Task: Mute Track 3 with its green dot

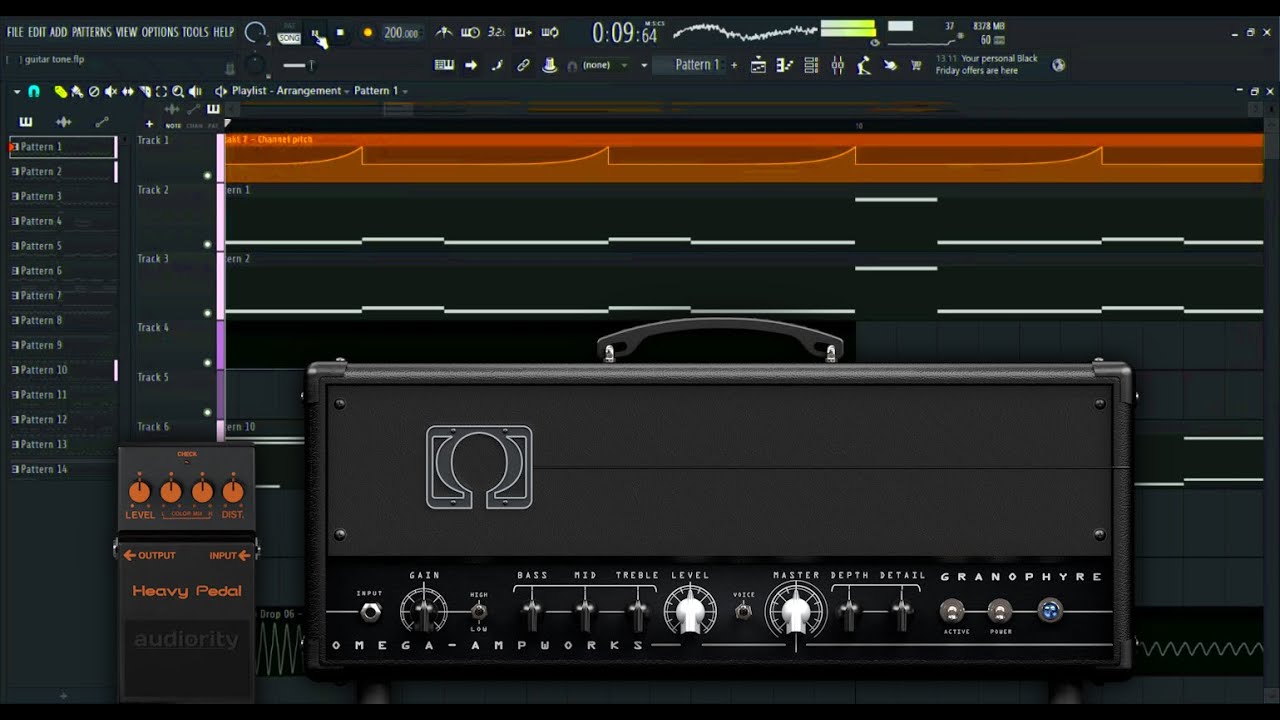Action: pos(208,314)
